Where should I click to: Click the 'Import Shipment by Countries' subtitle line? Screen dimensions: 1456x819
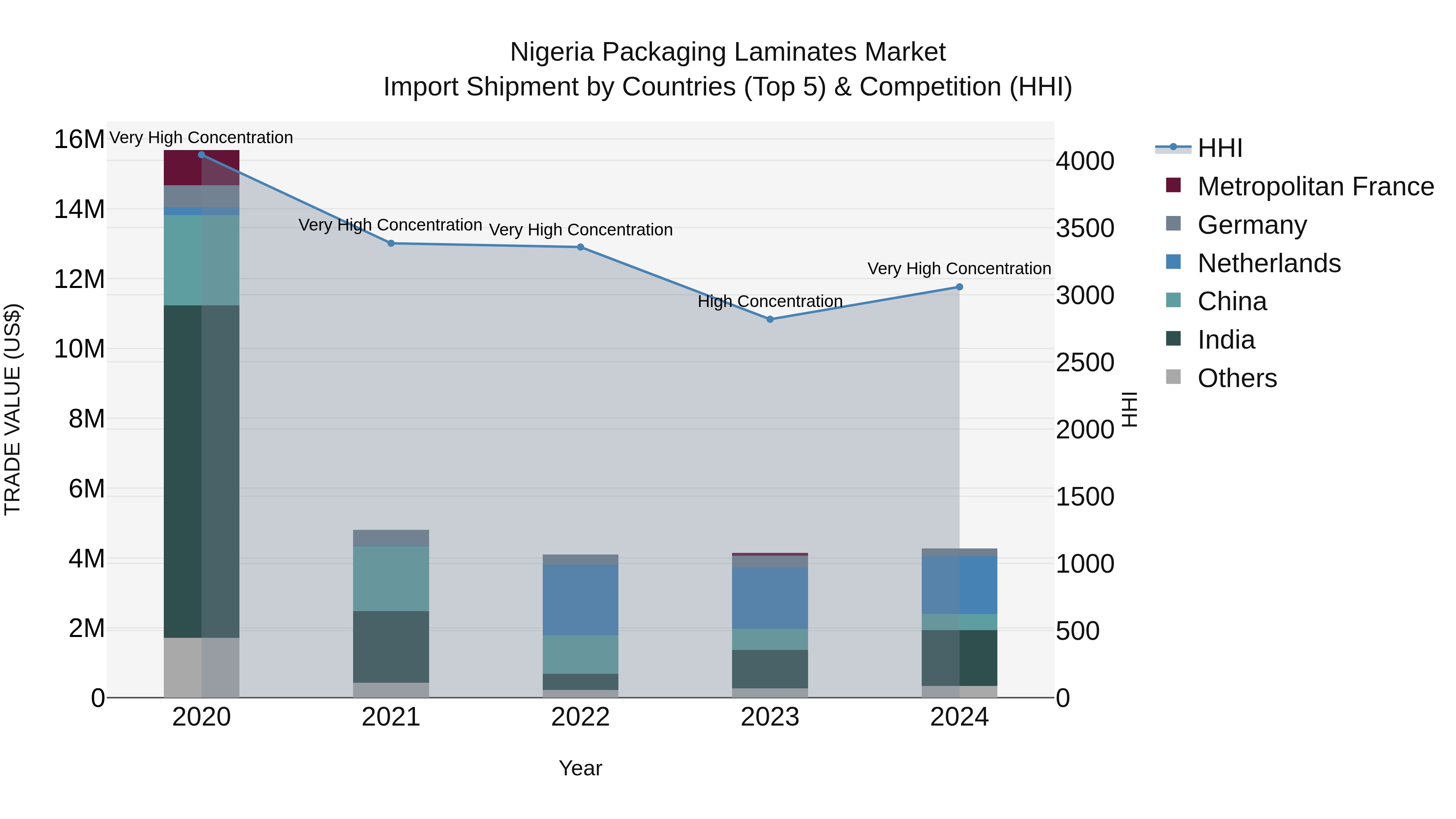tap(728, 87)
